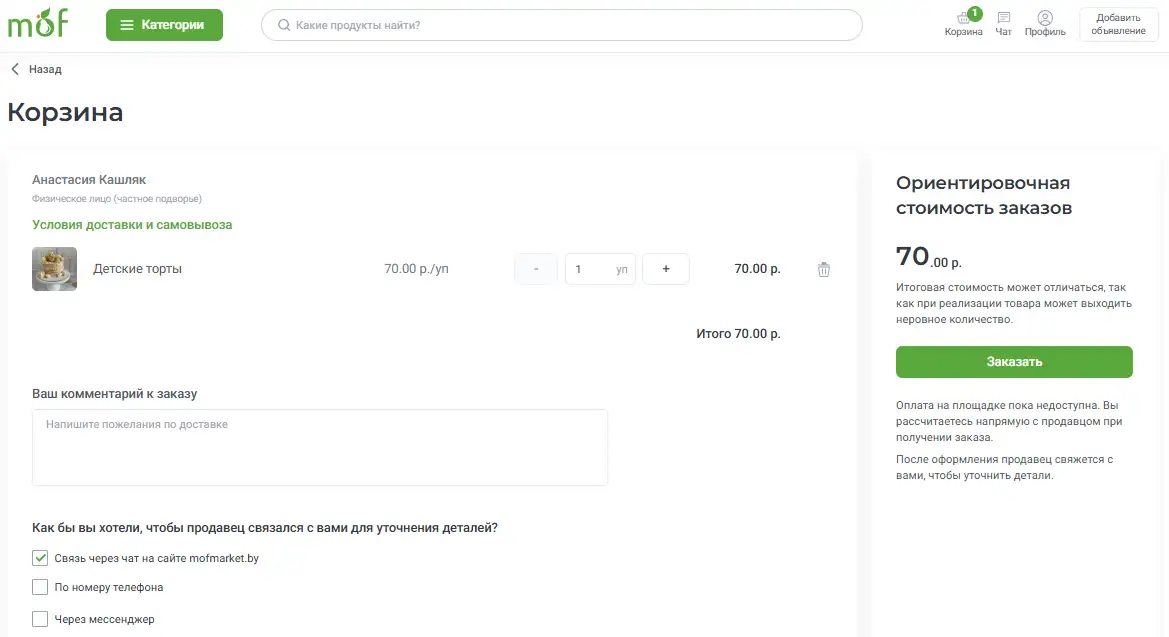Click the back arrow chevron
Image resolution: width=1169 pixels, height=637 pixels.
[x=15, y=69]
